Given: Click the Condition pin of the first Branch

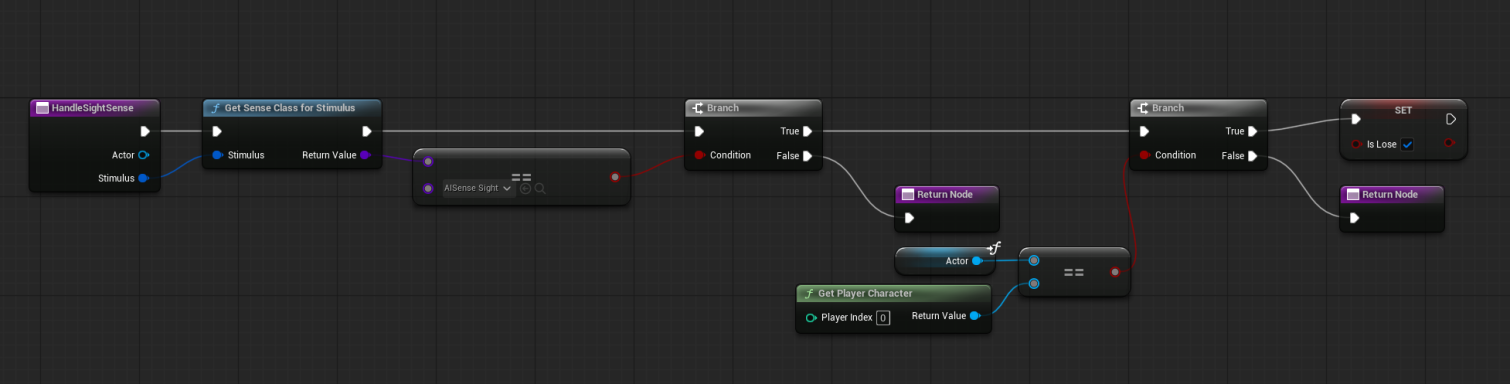Looking at the screenshot, I should (x=699, y=155).
